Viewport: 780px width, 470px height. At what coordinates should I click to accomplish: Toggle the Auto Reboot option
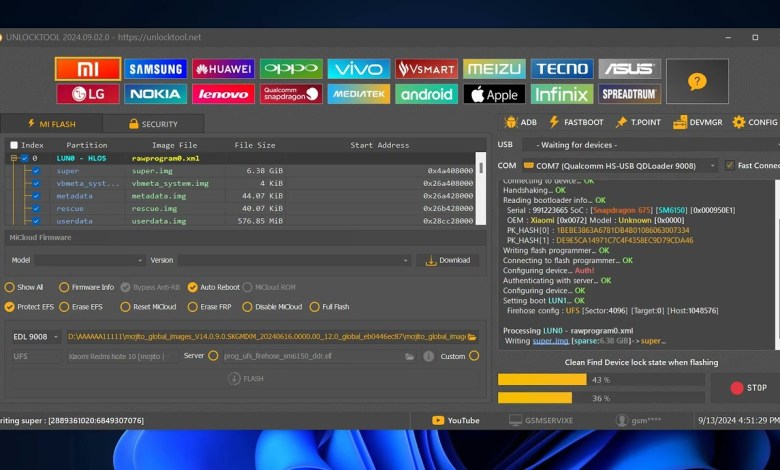pyautogui.click(x=192, y=287)
